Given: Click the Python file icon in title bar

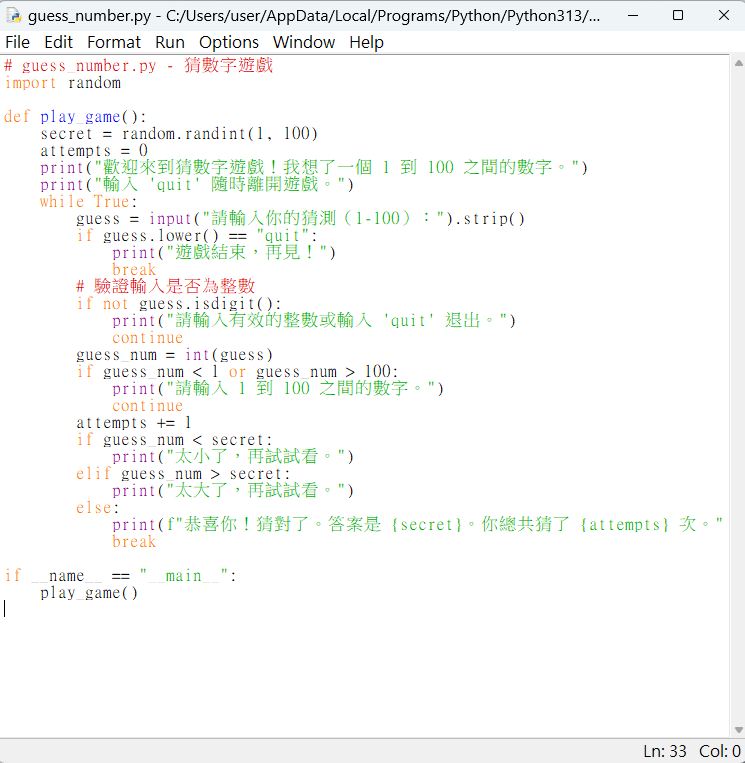Looking at the screenshot, I should [14, 16].
